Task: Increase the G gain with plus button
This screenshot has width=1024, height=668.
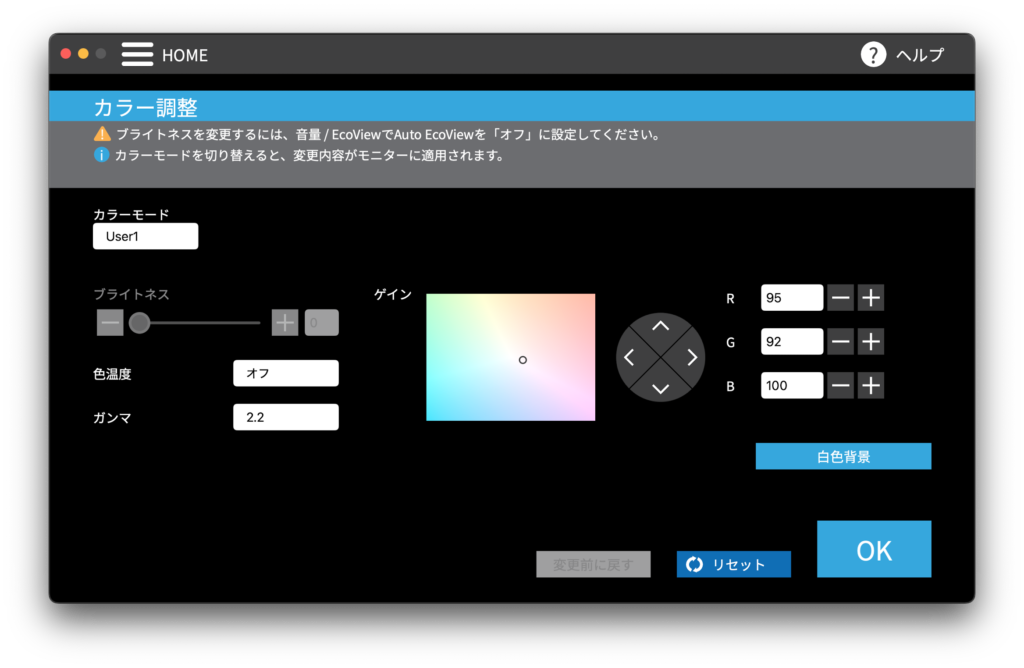Action: [871, 342]
